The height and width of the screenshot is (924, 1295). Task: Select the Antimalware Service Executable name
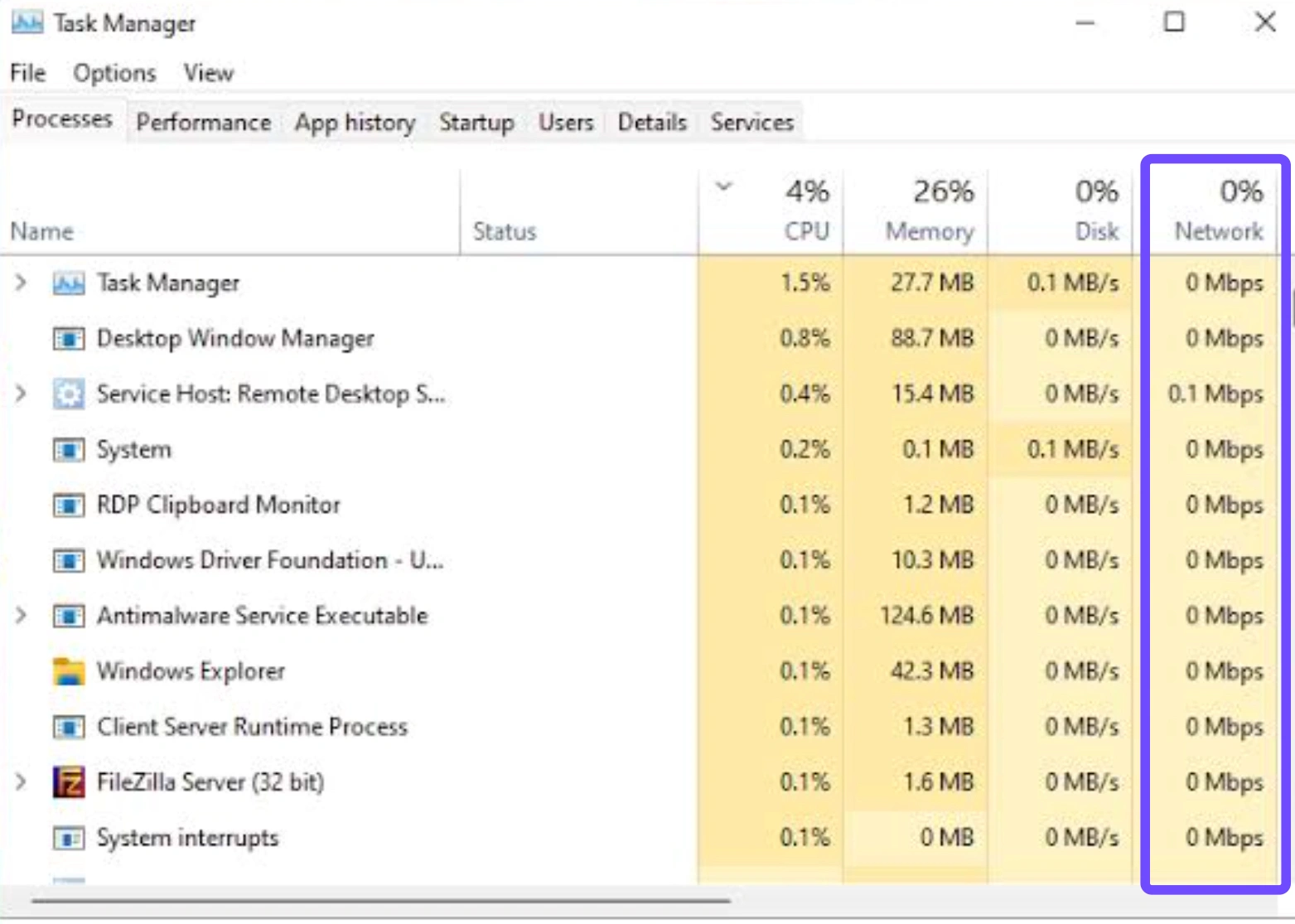pyautogui.click(x=262, y=617)
